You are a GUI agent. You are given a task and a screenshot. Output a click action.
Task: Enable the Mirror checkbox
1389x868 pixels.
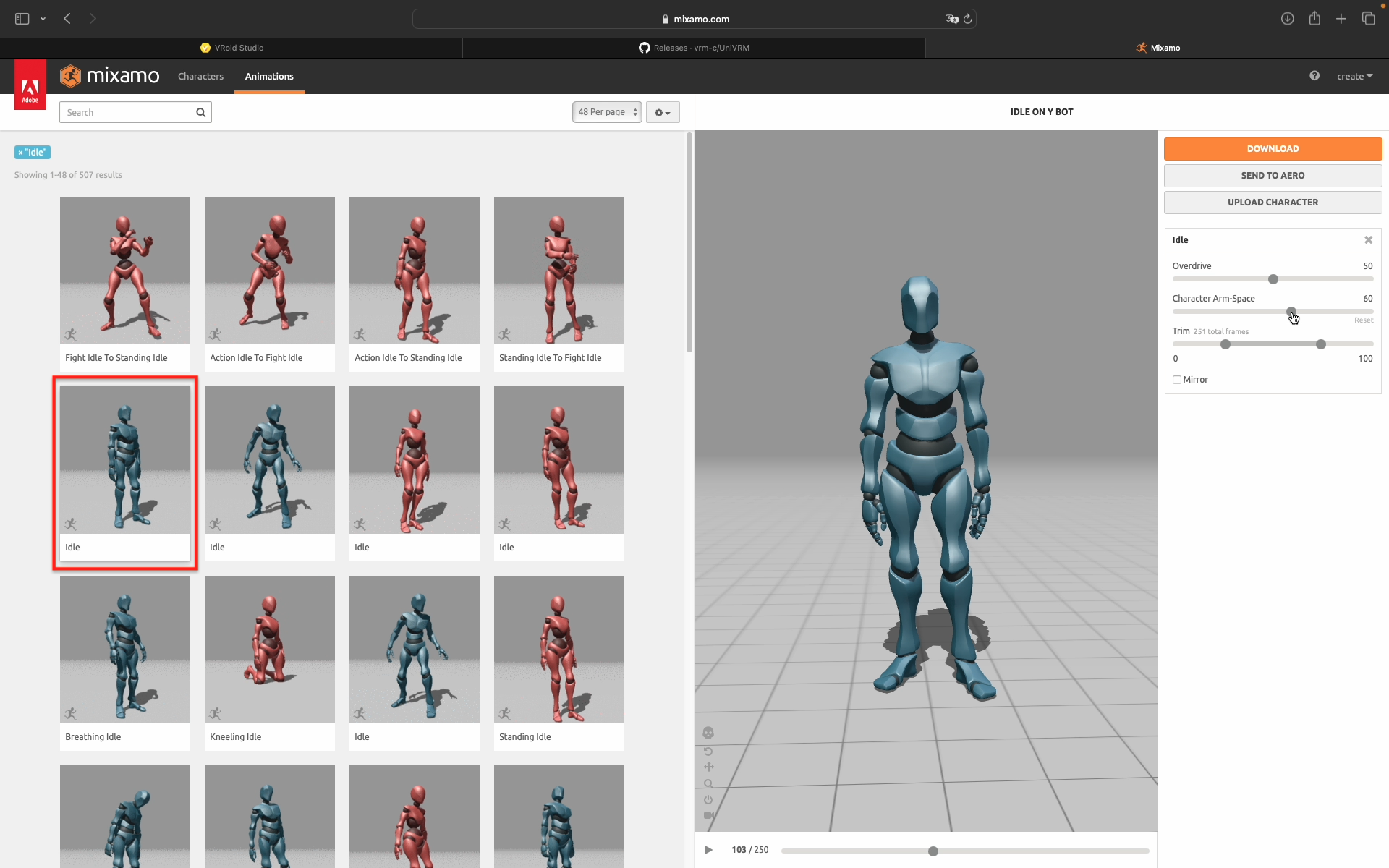pos(1177,380)
